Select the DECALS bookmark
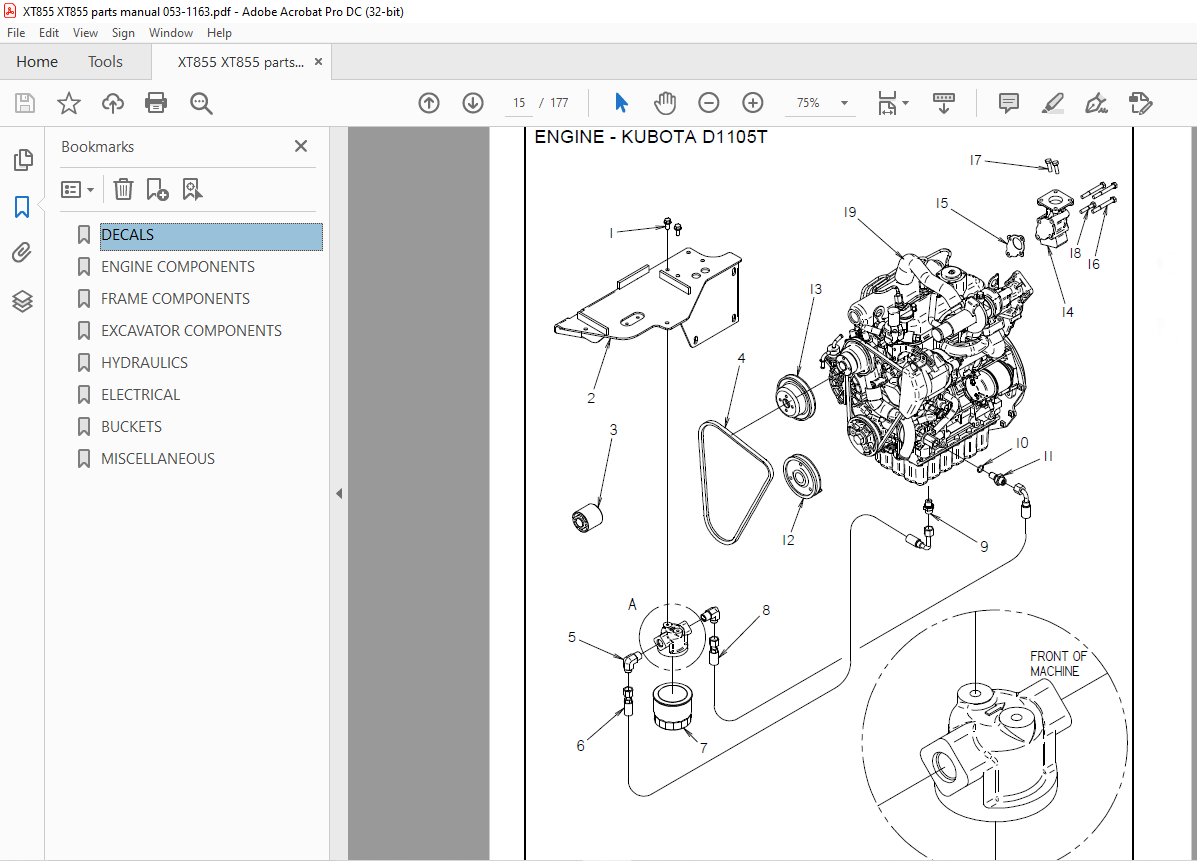 [211, 236]
